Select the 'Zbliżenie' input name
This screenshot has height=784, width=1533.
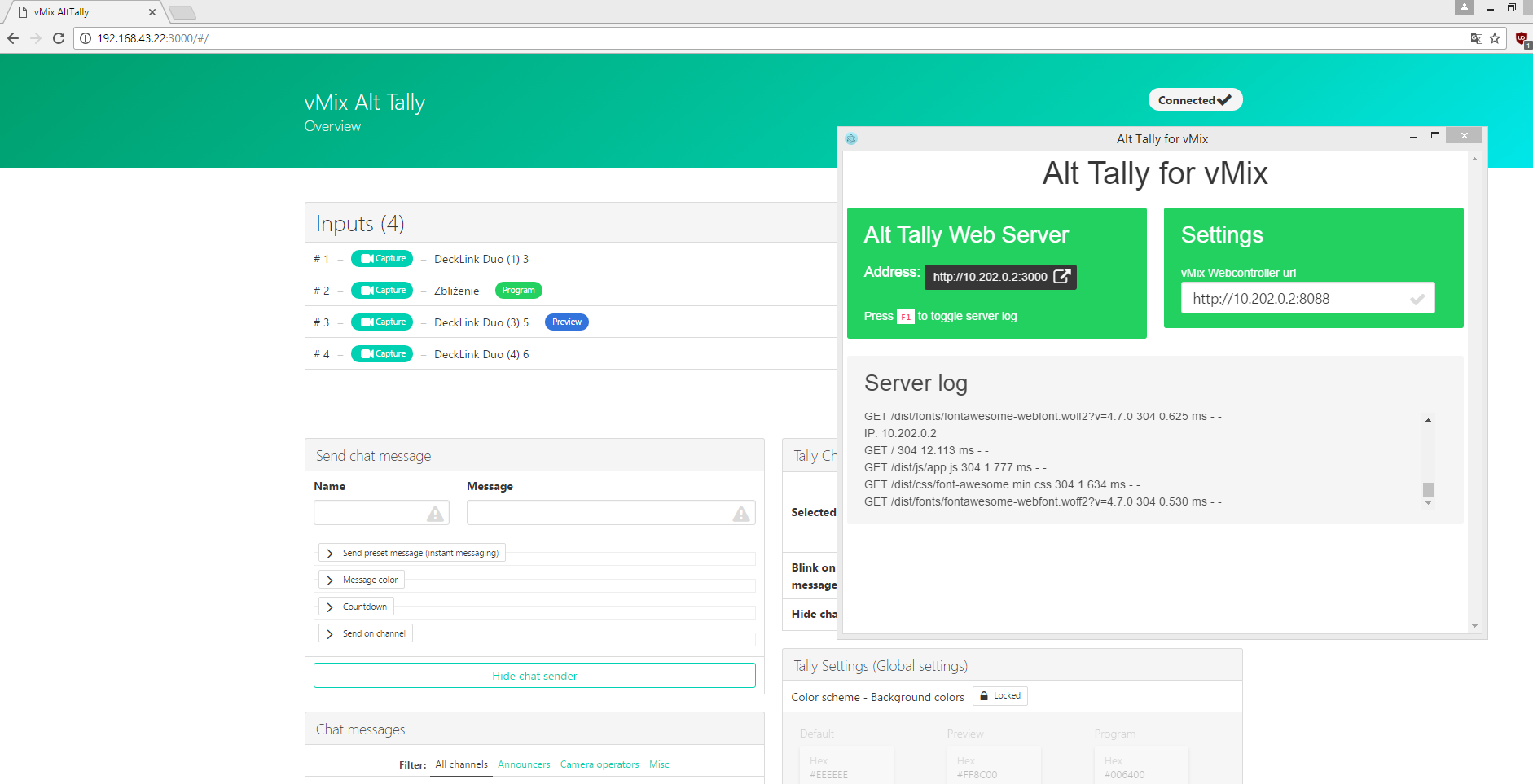456,291
